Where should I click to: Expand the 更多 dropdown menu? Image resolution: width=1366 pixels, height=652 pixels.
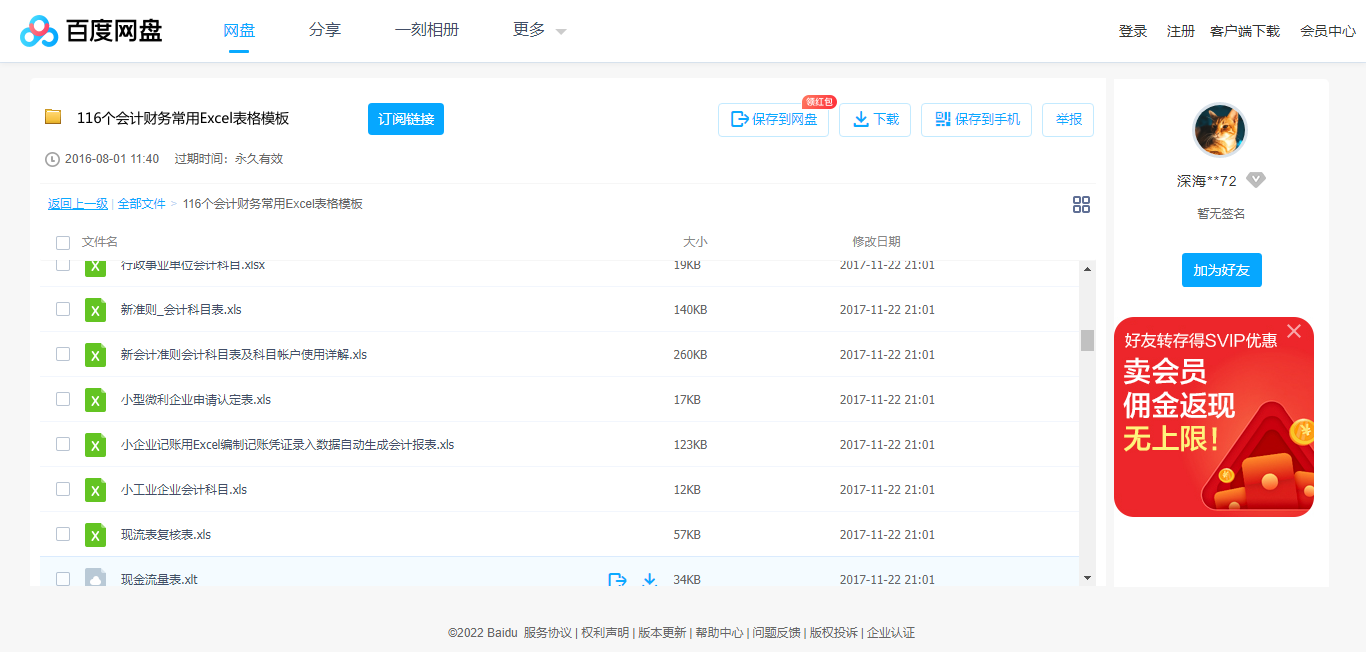click(x=537, y=30)
